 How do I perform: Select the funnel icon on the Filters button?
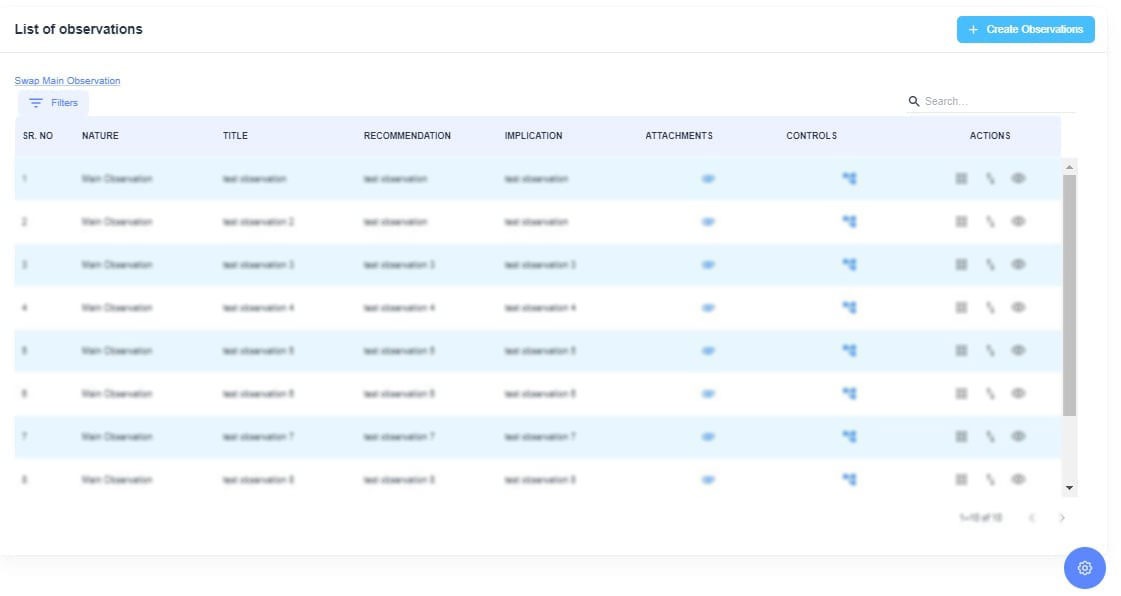37,102
